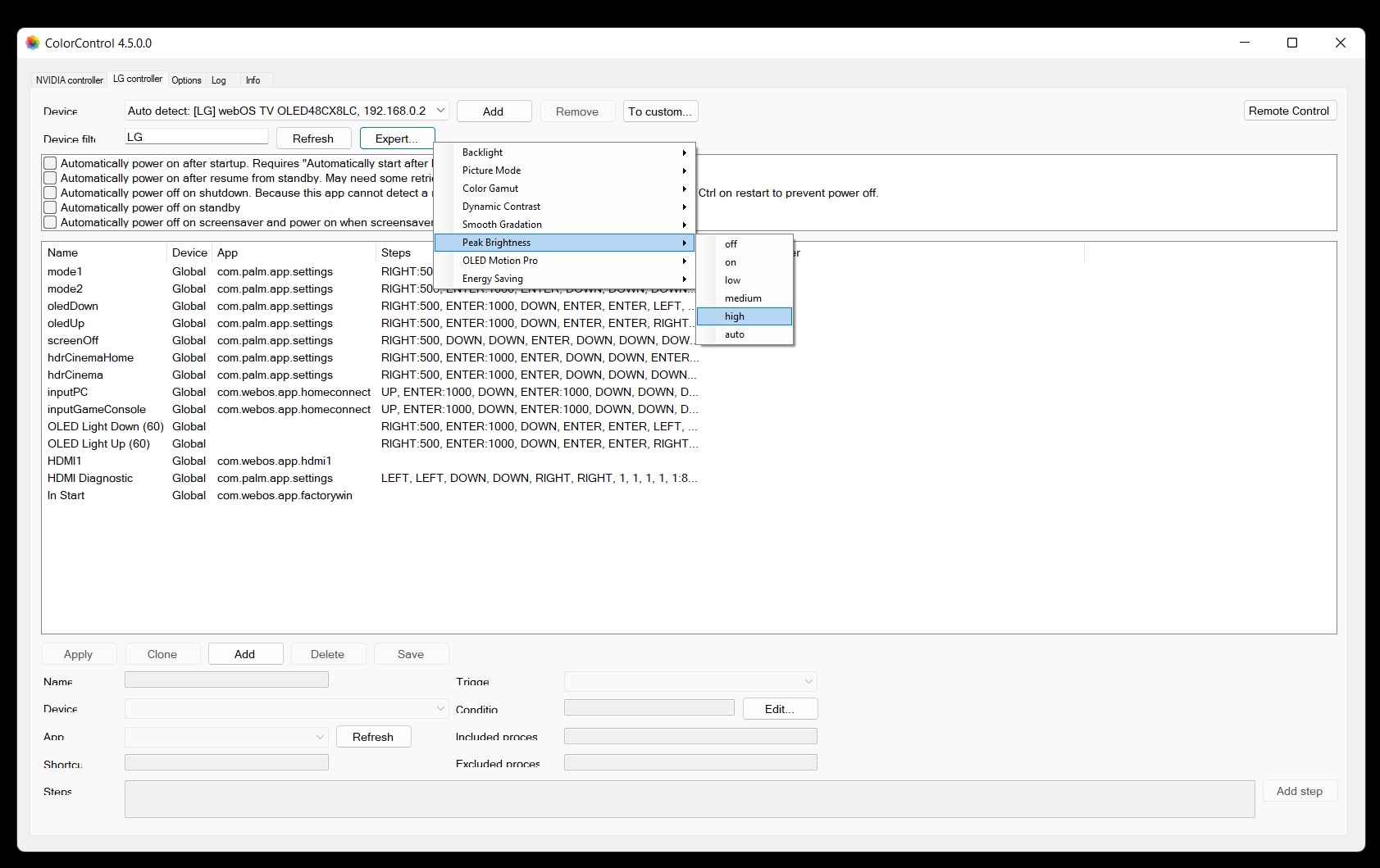The width and height of the screenshot is (1380, 868).
Task: Click Refresh next to App dropdown
Action: (374, 737)
